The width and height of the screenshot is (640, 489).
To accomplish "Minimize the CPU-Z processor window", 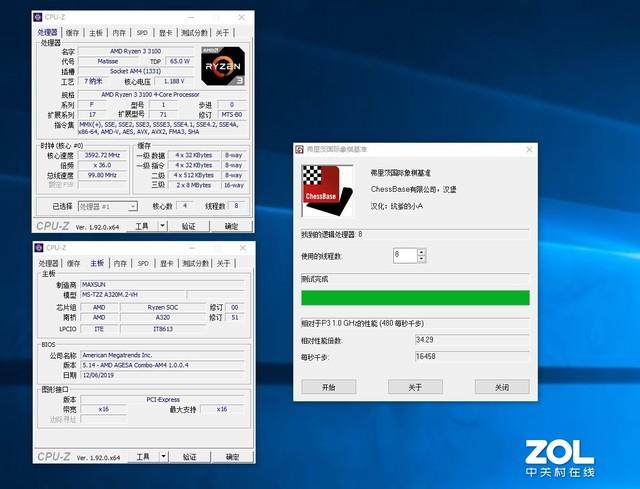I will point(191,17).
